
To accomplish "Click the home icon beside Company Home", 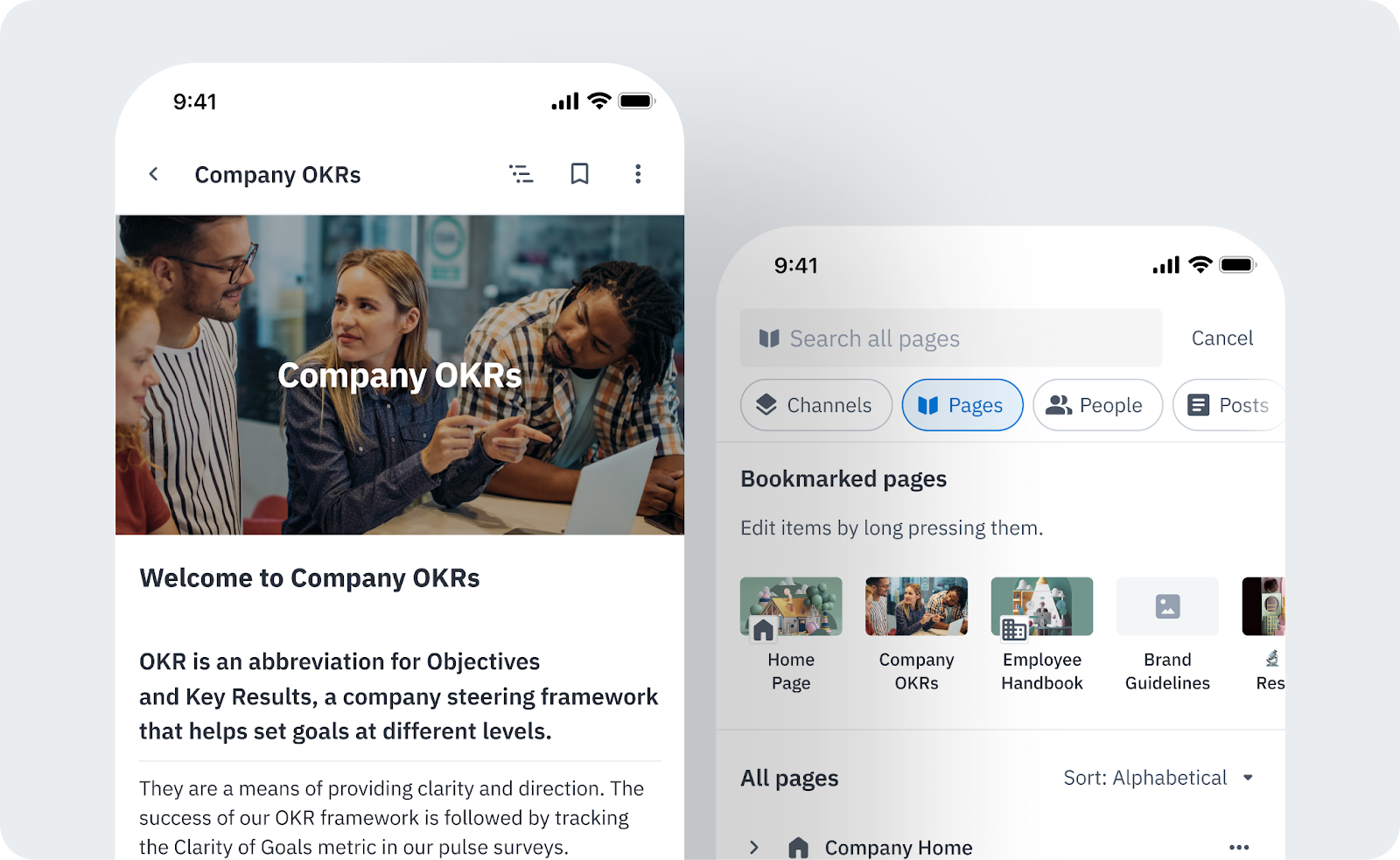I will [798, 847].
